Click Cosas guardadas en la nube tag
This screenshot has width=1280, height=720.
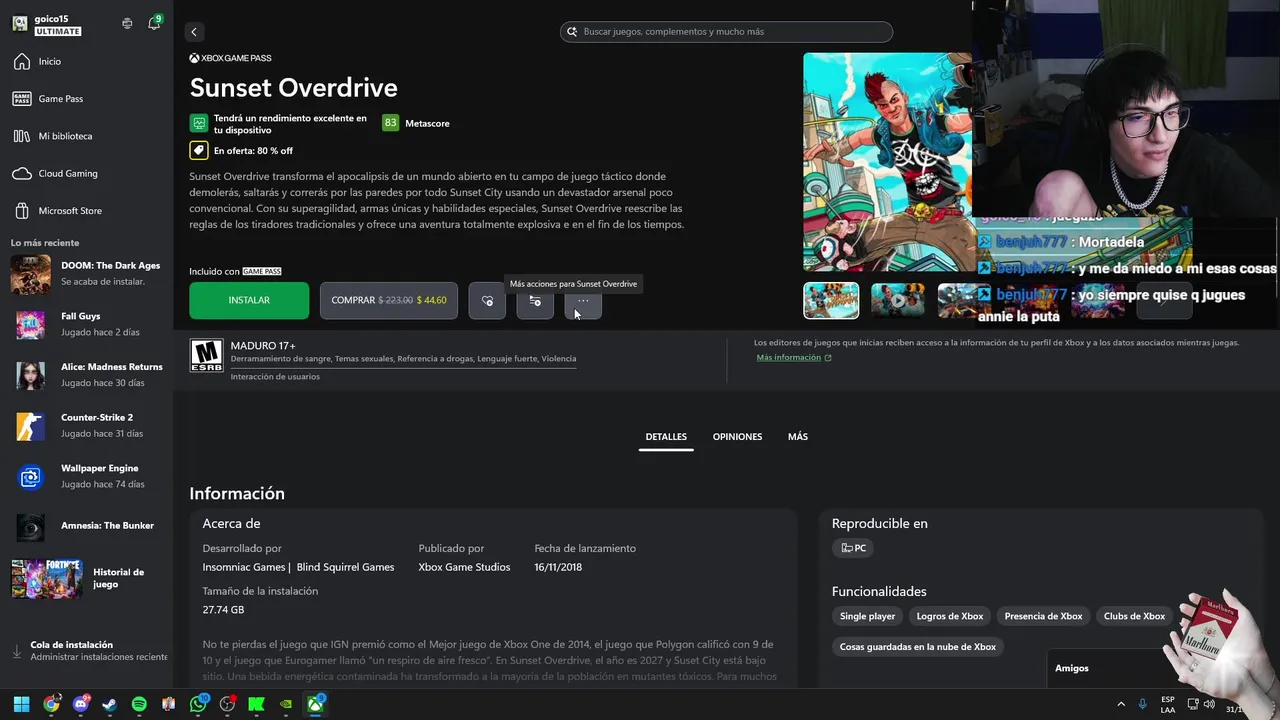pyautogui.click(x=917, y=647)
